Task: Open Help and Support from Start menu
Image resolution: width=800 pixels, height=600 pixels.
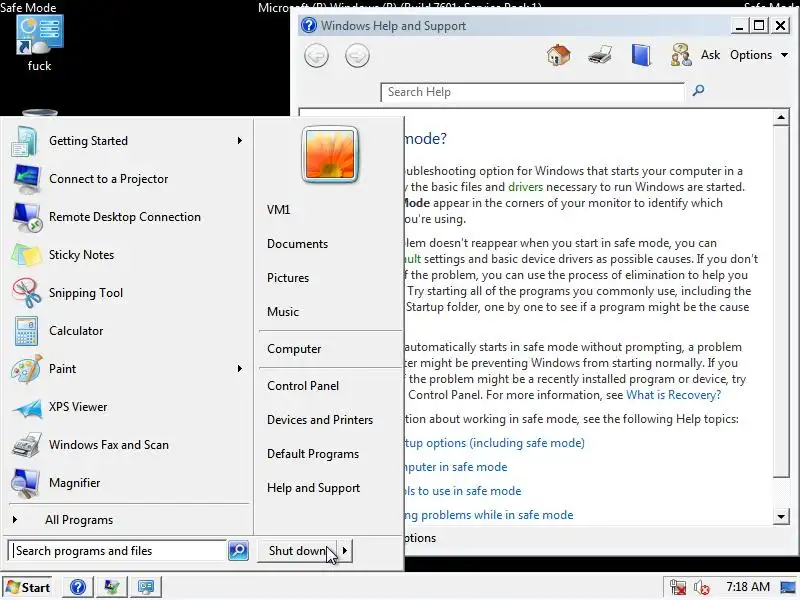Action: 313,488
